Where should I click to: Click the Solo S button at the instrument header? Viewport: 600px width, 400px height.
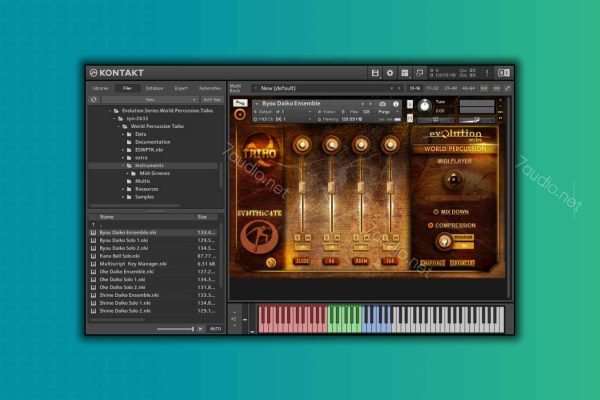410,104
